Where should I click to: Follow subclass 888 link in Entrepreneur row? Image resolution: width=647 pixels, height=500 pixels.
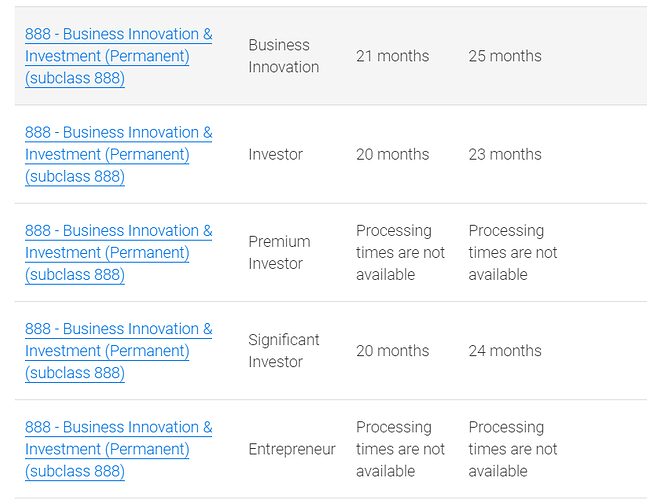118,448
